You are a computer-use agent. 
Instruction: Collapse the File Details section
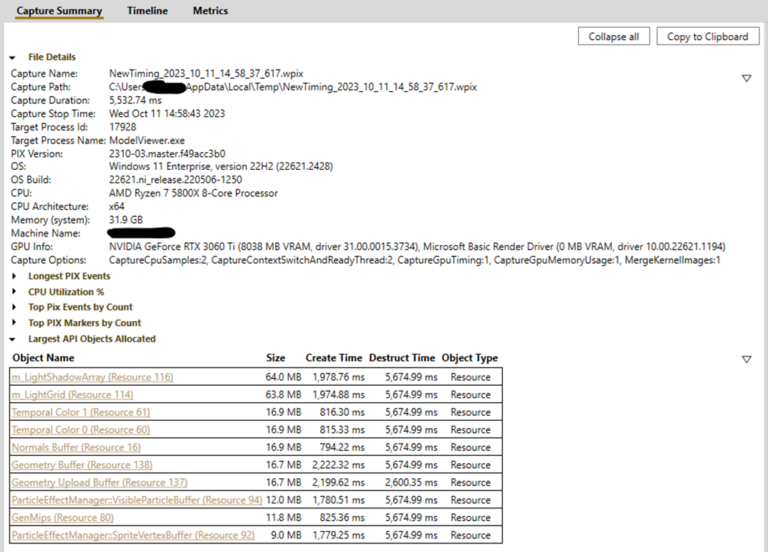point(14,58)
